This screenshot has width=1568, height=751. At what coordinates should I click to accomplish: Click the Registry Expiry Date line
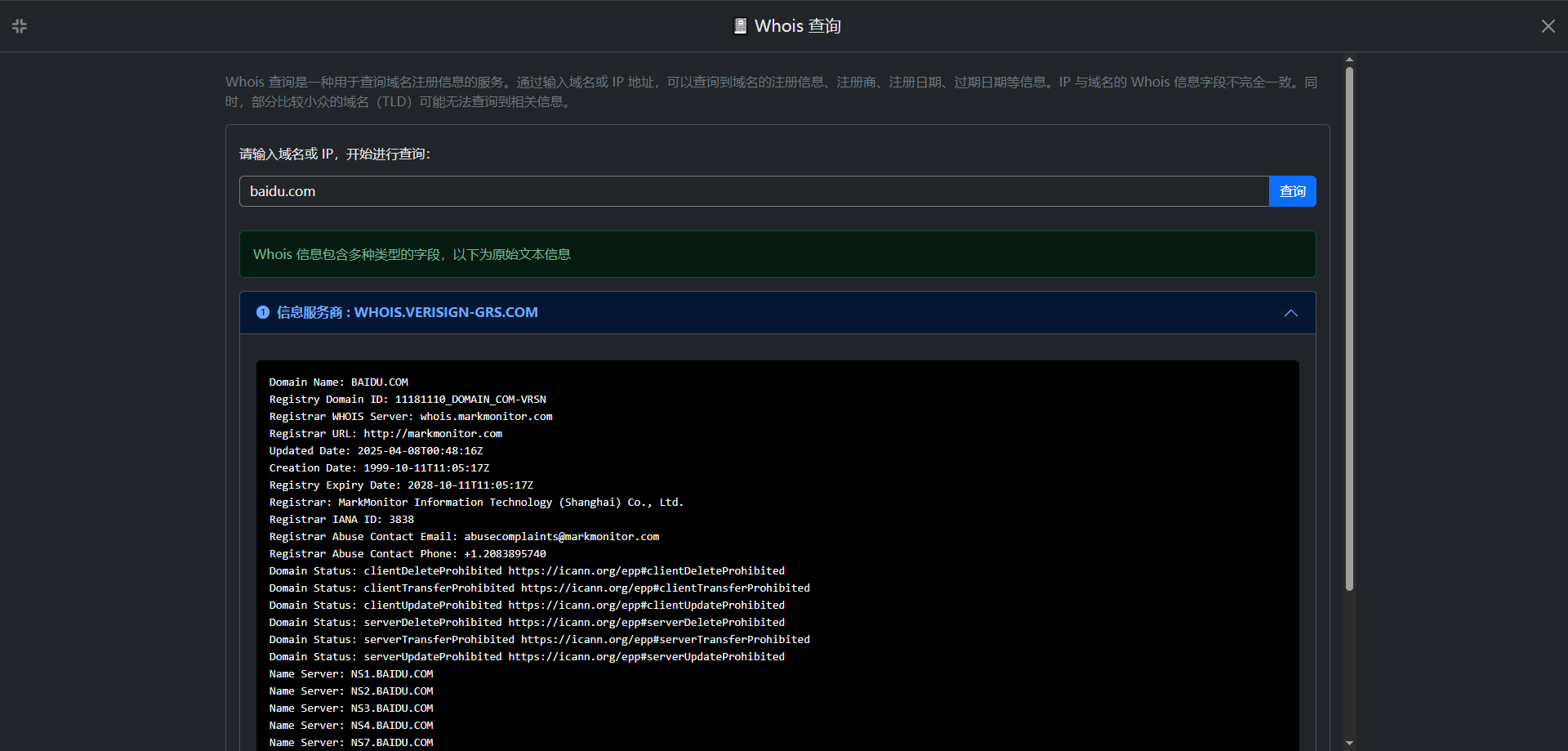(x=401, y=485)
